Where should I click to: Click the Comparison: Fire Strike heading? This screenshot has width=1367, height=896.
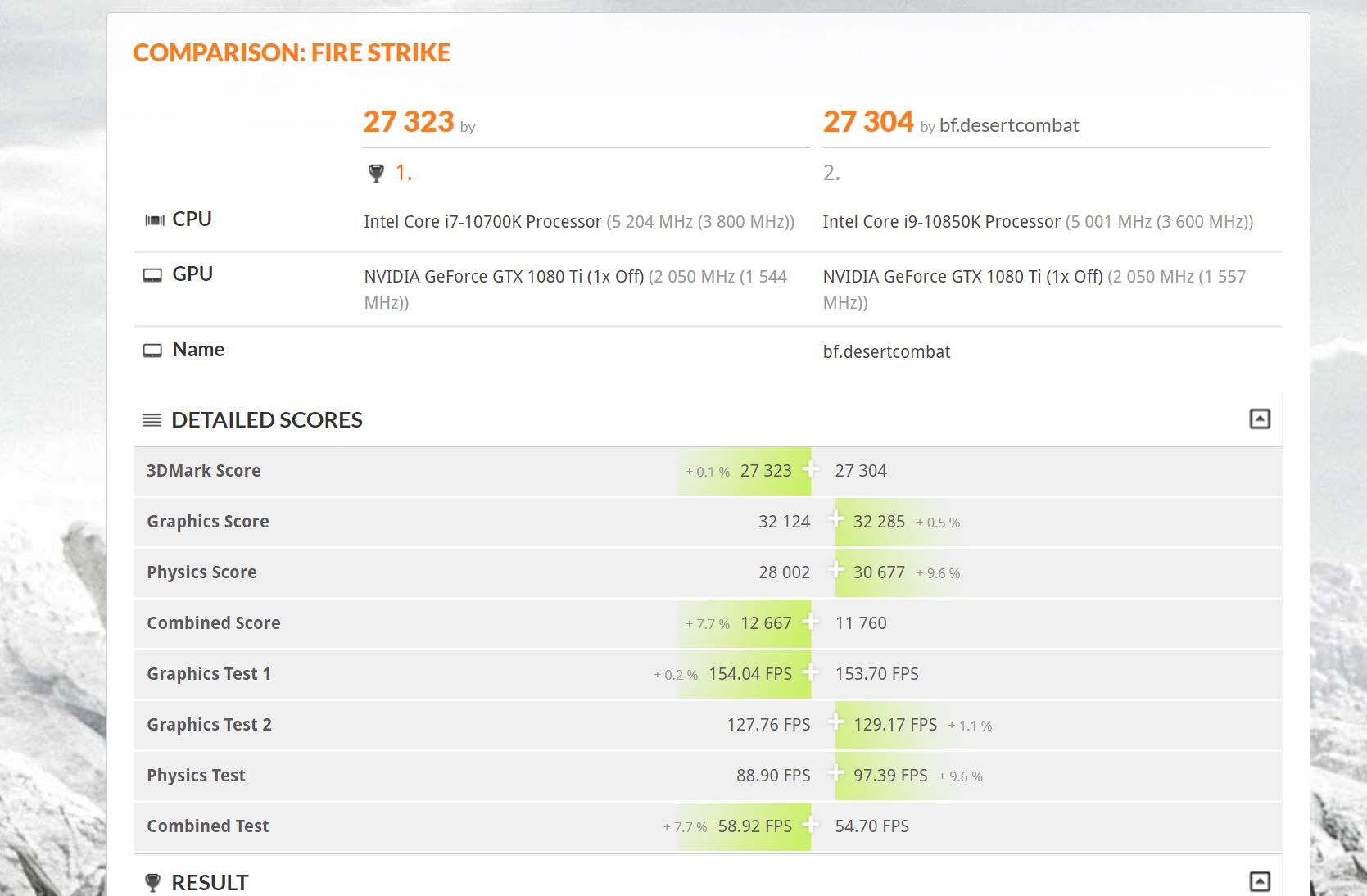pos(292,52)
